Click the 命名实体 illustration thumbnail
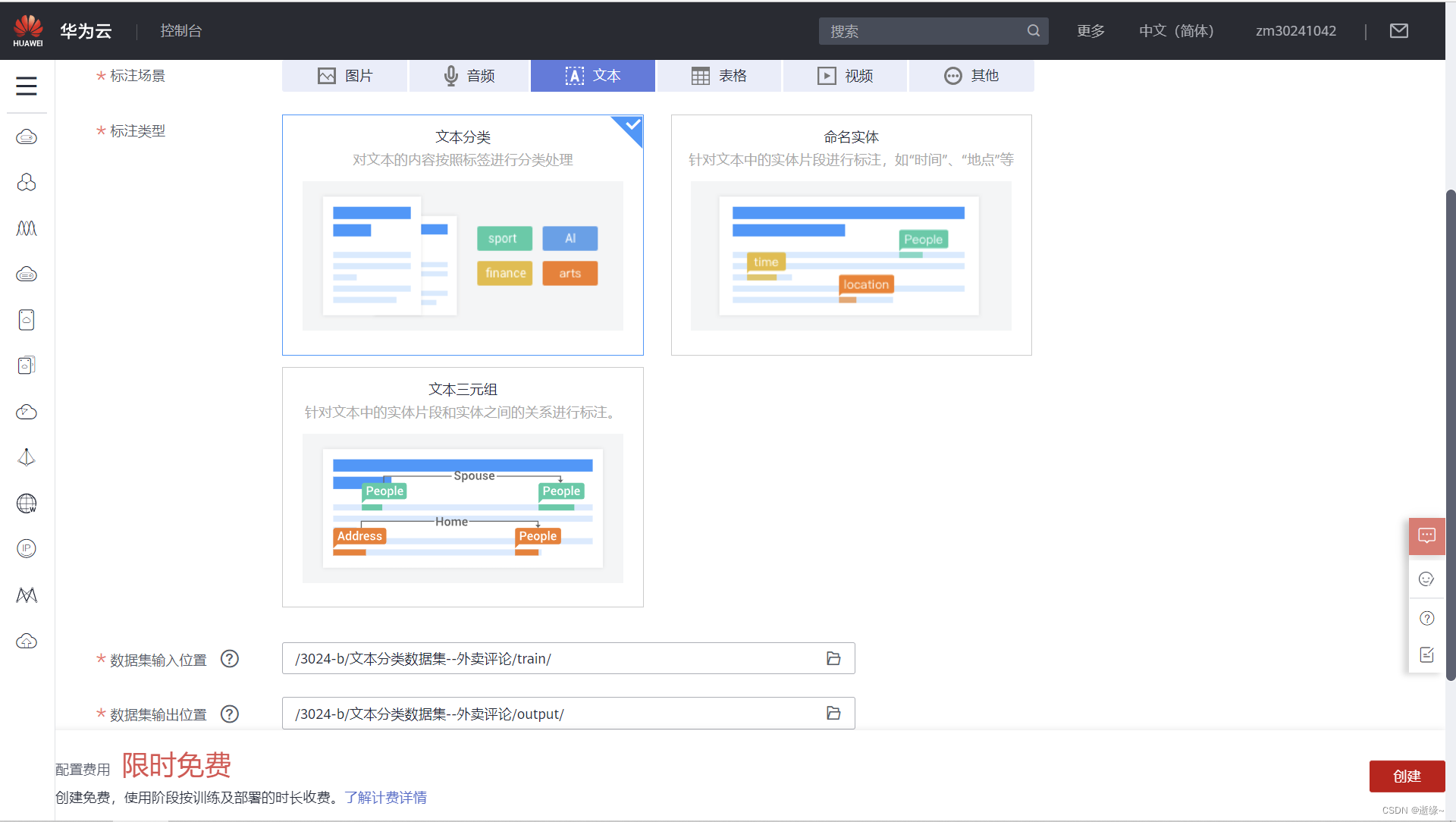Image resolution: width=1456 pixels, height=822 pixels. coord(851,256)
